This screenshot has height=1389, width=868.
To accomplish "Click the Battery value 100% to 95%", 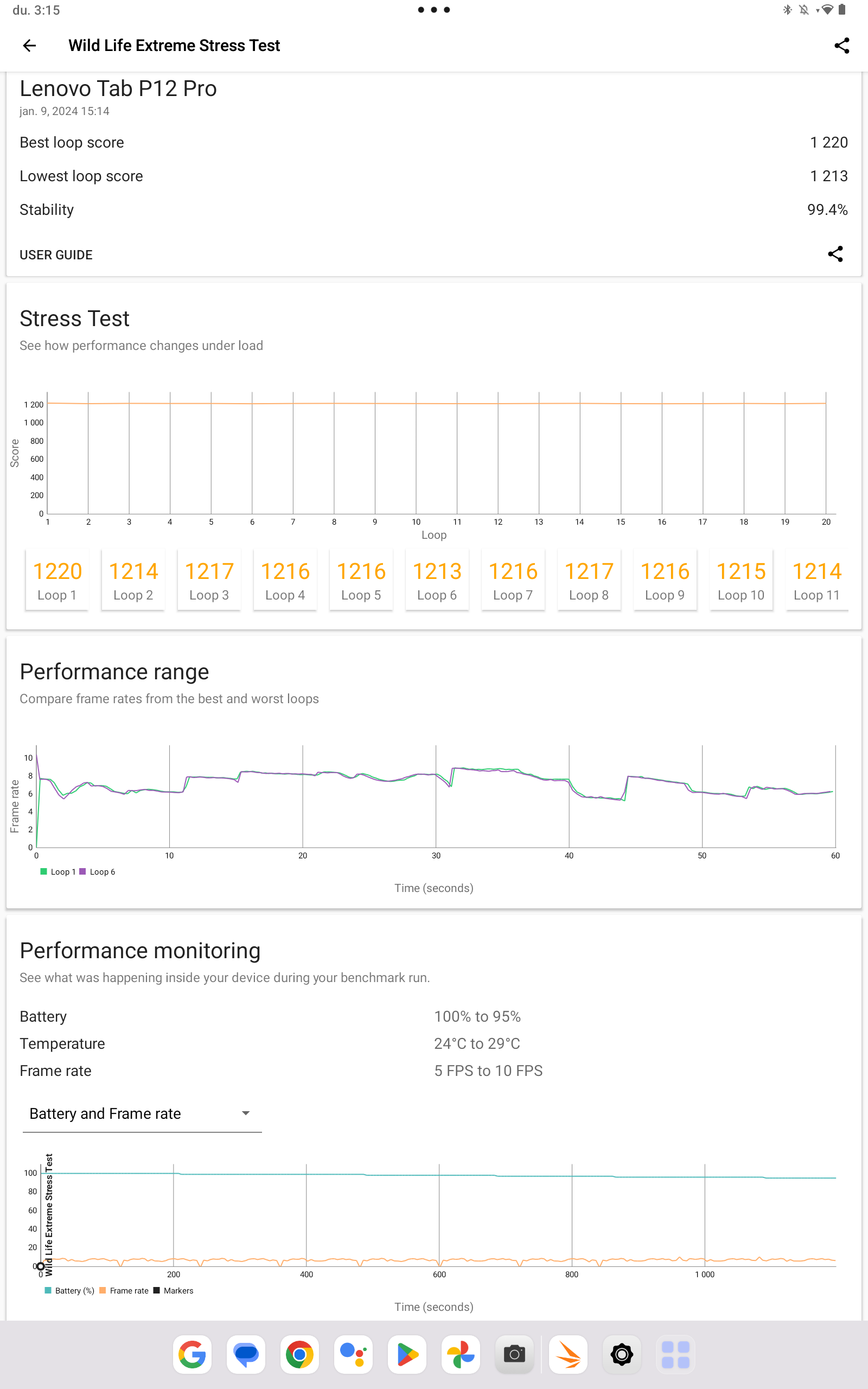I will 477,1016.
